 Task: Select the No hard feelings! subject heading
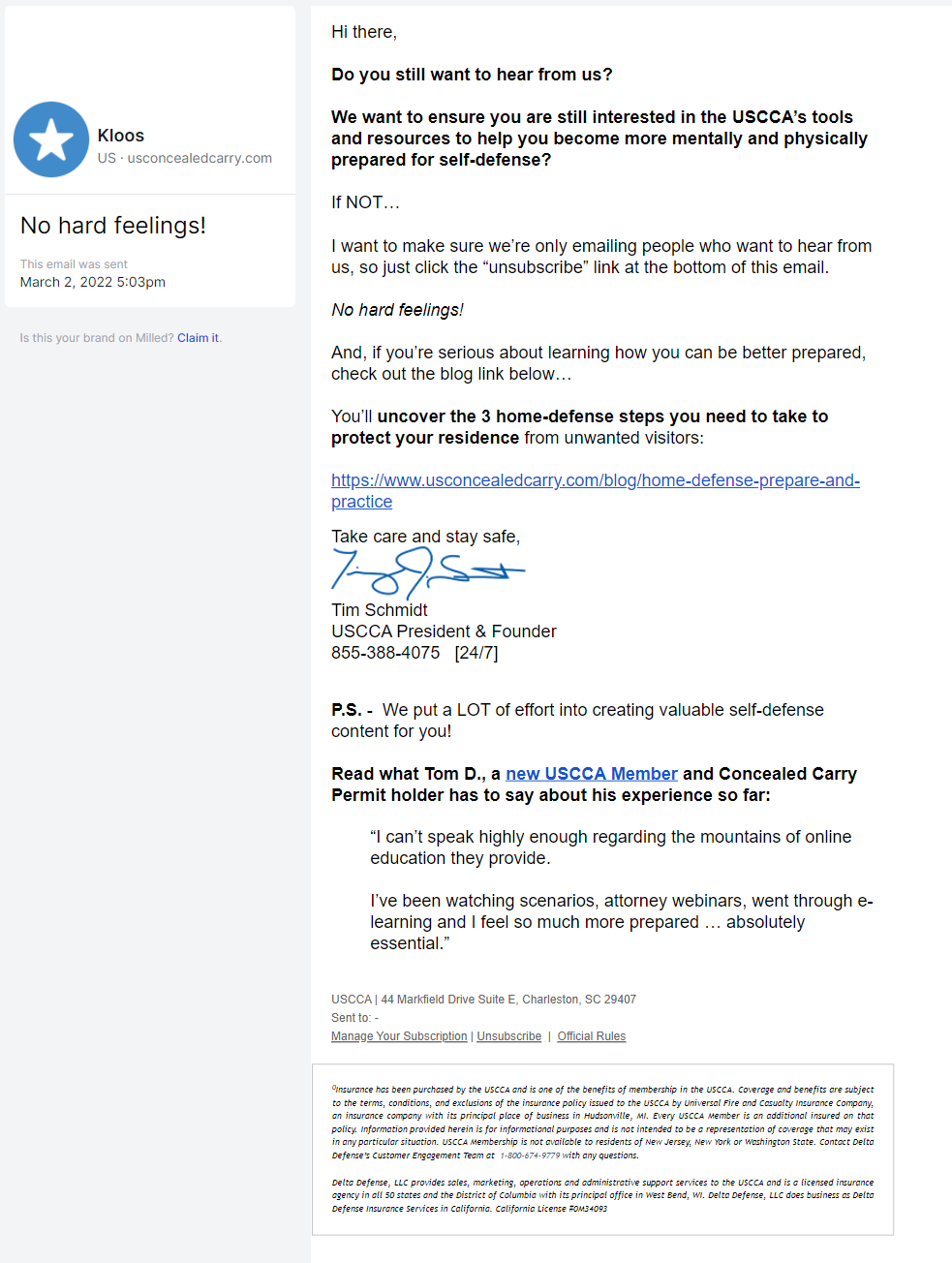point(111,225)
